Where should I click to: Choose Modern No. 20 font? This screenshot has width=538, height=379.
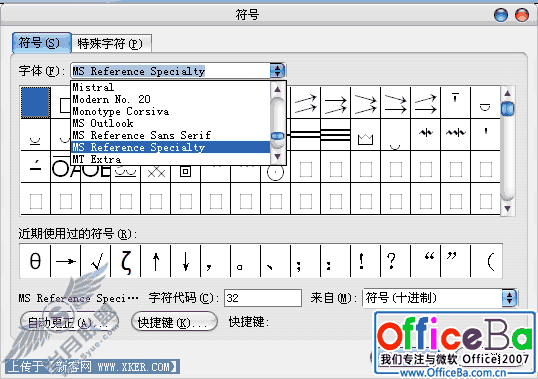(171, 99)
